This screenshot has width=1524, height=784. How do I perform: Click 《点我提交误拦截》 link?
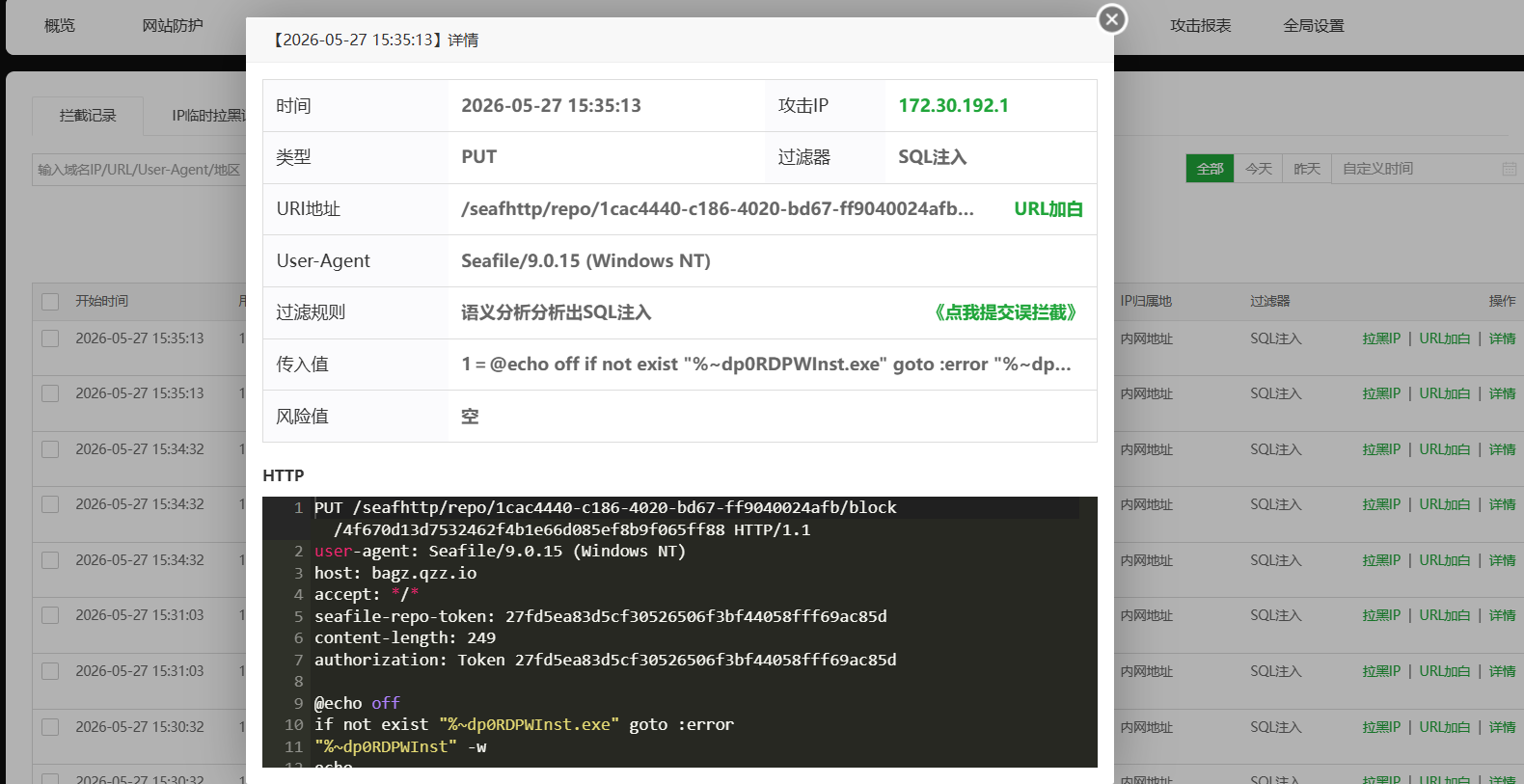pos(1005,312)
